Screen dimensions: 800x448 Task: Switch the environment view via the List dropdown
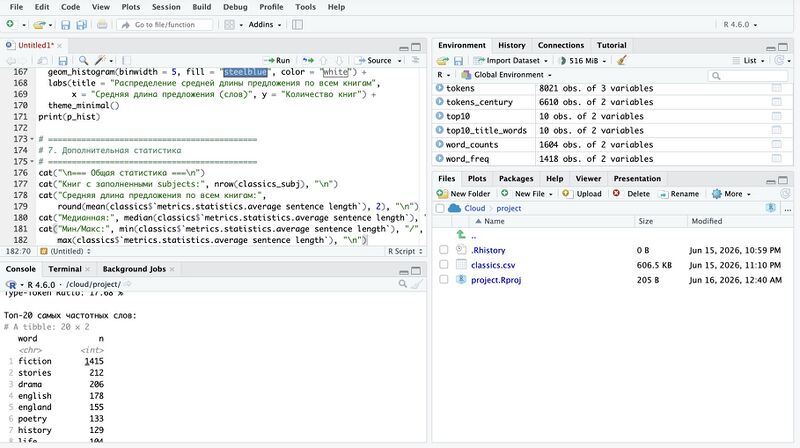(749, 61)
